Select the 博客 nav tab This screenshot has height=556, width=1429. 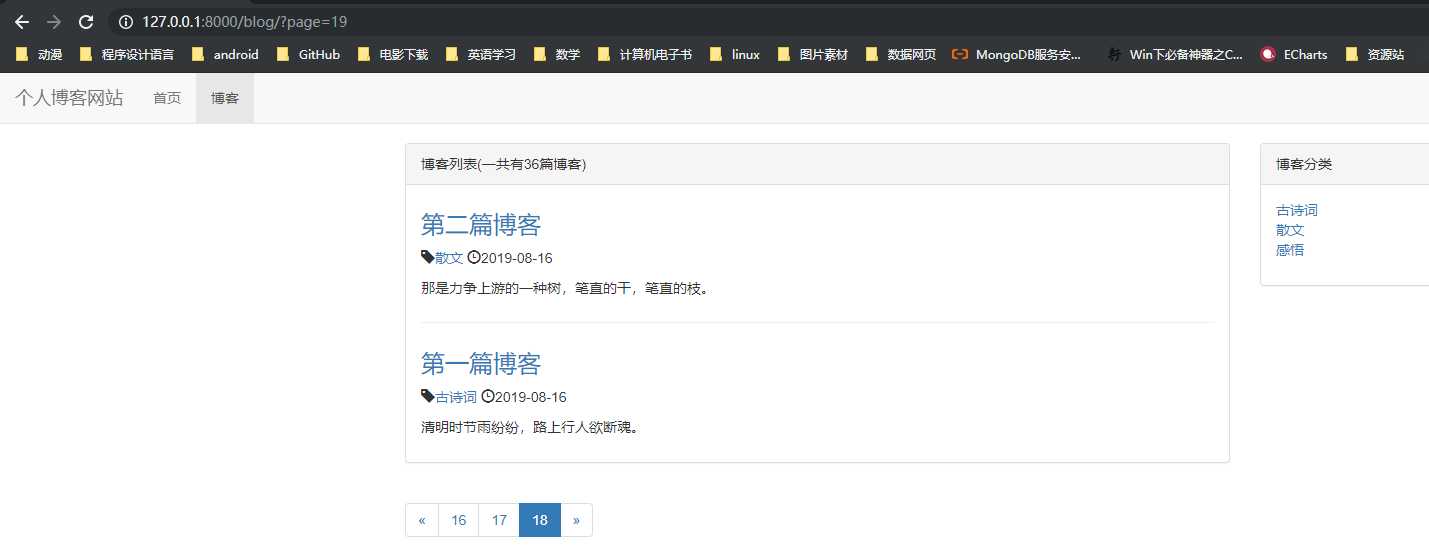click(225, 98)
